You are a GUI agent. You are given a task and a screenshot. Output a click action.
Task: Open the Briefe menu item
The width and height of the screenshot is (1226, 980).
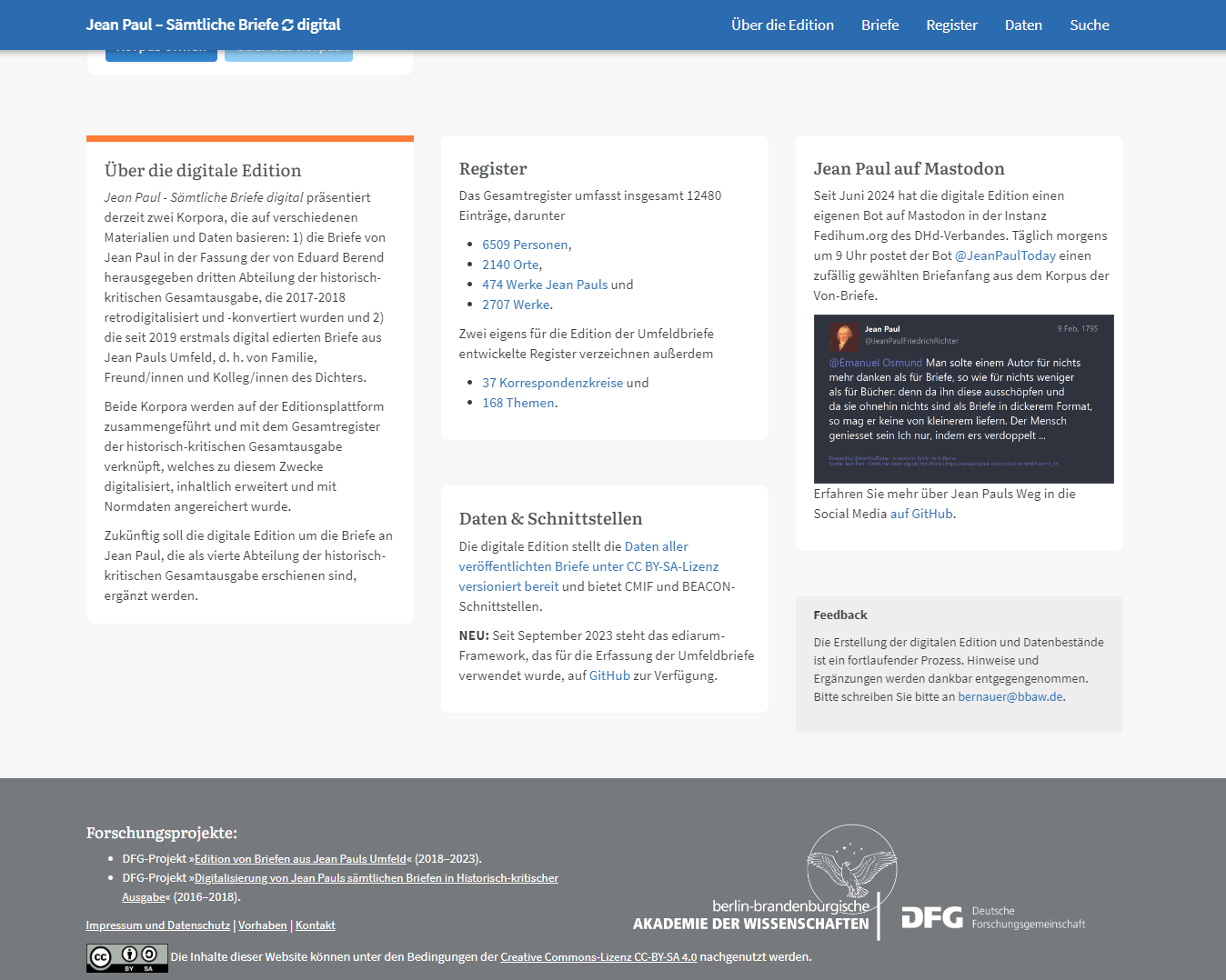click(x=879, y=25)
